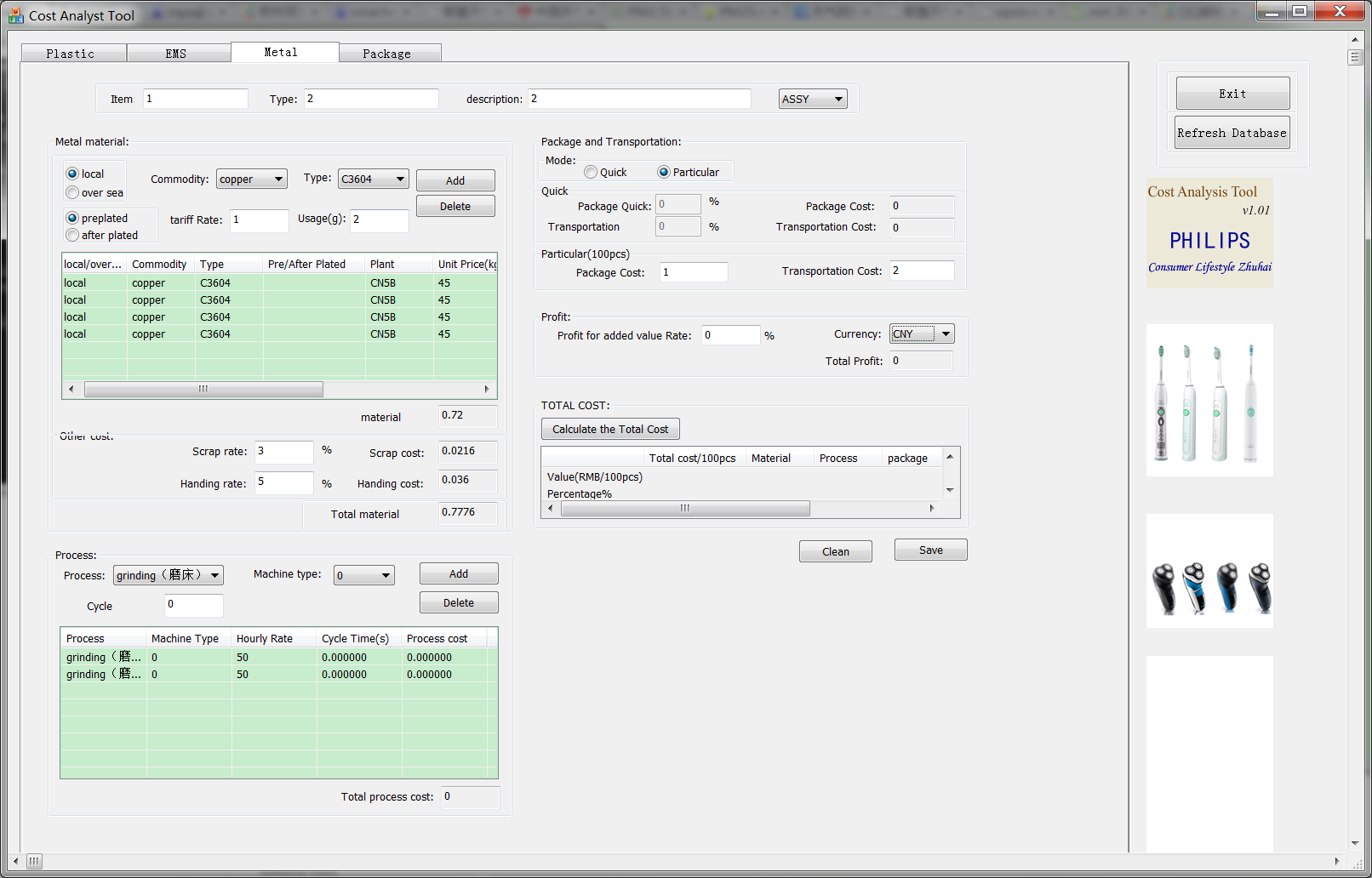
Task: Click the Pre/After Plated column header
Action: (x=314, y=264)
